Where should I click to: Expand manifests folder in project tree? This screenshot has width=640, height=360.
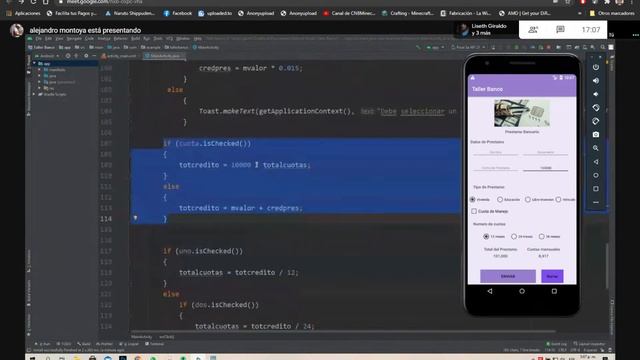[40, 70]
